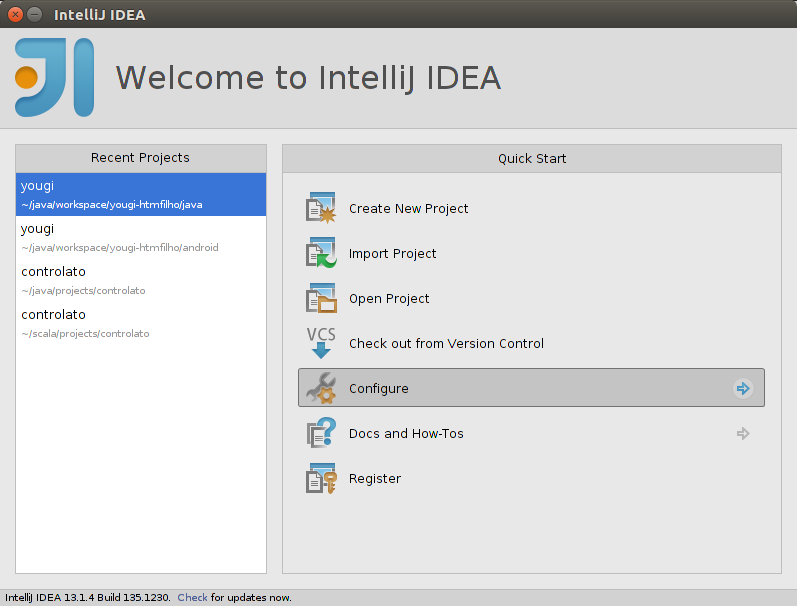Select the Register label
The image size is (797, 606).
tap(375, 479)
